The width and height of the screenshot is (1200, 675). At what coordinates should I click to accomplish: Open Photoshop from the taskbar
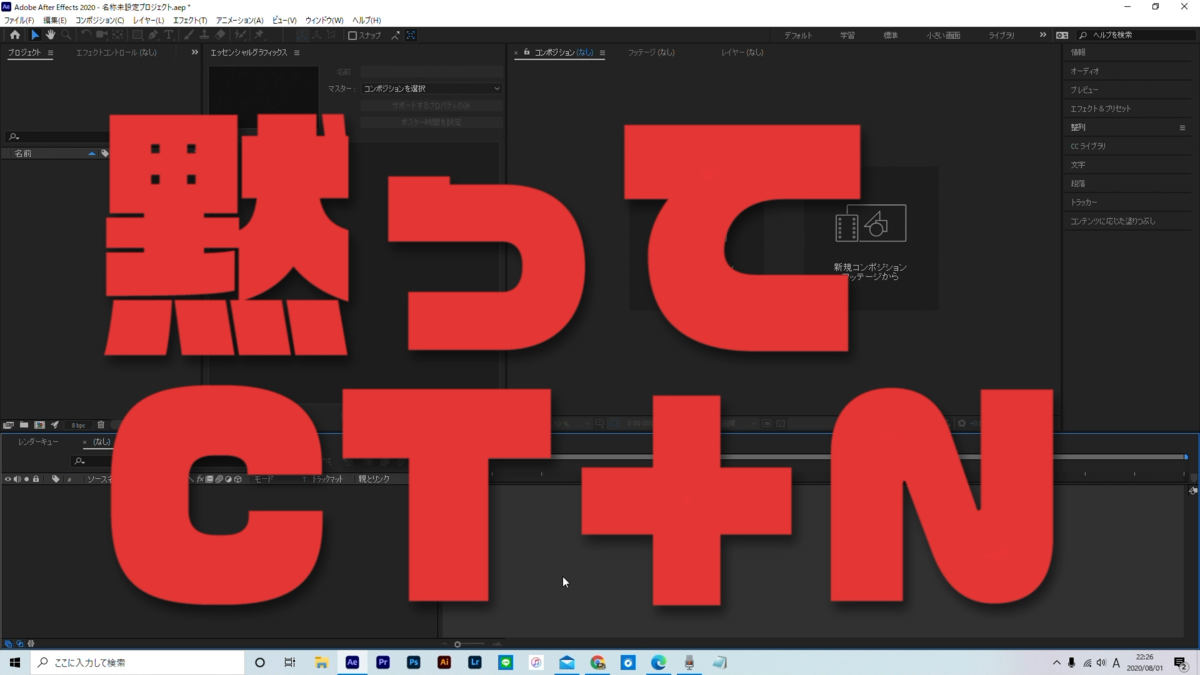coord(413,662)
